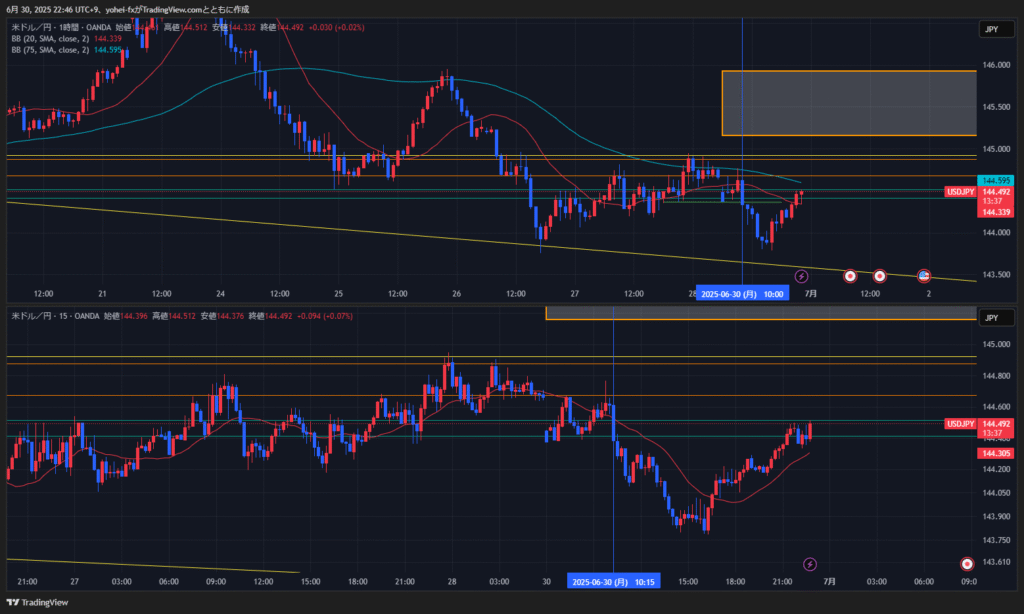This screenshot has width=1024, height=614.
Task: Select the gray orange-bordered rectangle in hourly chart
Action: pyautogui.click(x=849, y=103)
